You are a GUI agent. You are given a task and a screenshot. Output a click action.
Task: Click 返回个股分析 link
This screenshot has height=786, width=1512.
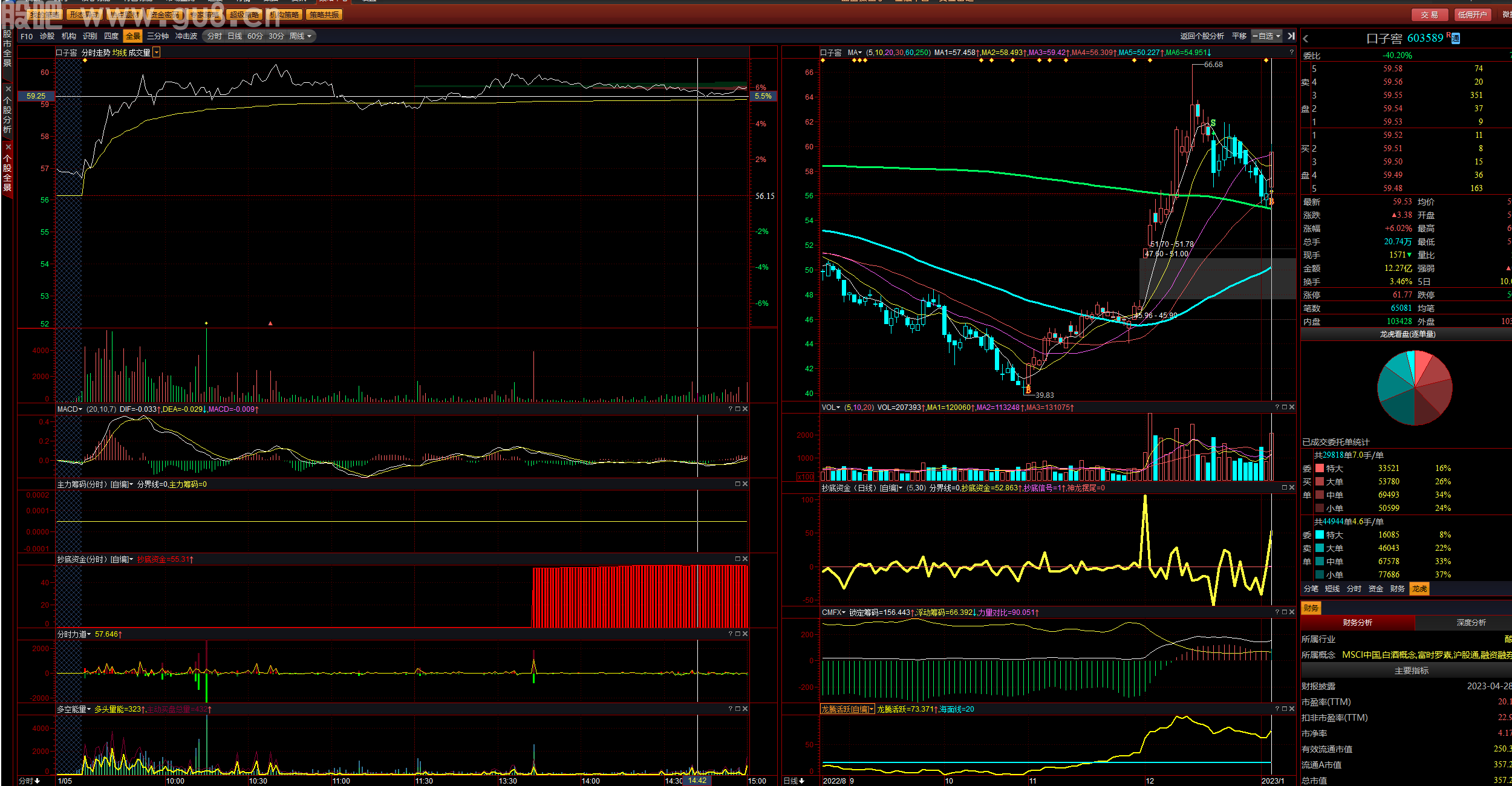click(1202, 36)
